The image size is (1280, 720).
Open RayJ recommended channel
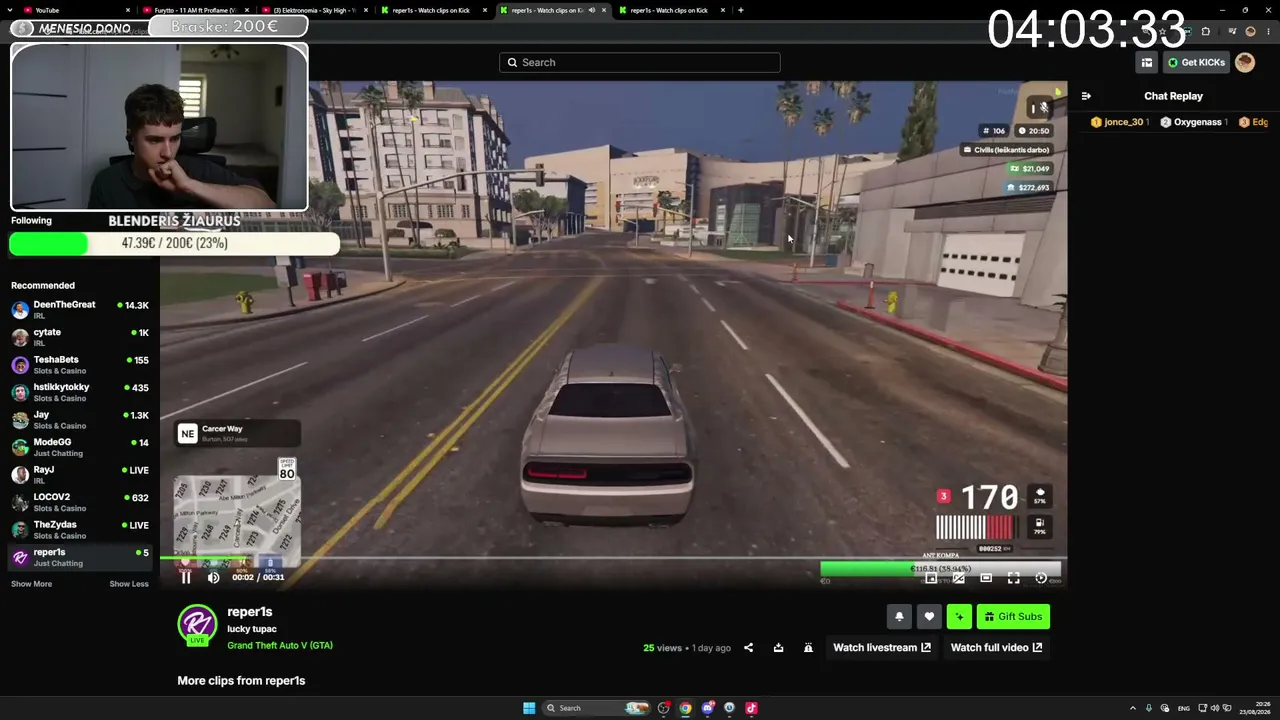coord(80,475)
